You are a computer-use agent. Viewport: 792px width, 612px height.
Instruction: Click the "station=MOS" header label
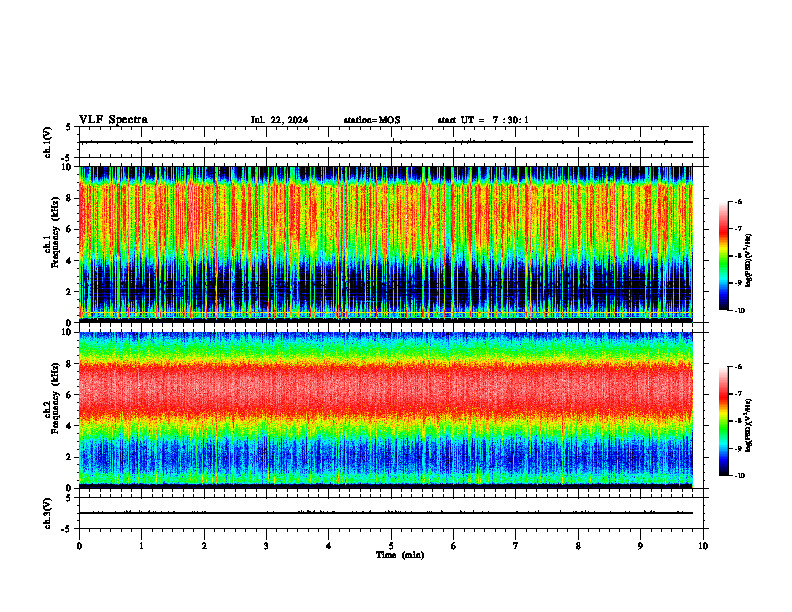pos(372,120)
